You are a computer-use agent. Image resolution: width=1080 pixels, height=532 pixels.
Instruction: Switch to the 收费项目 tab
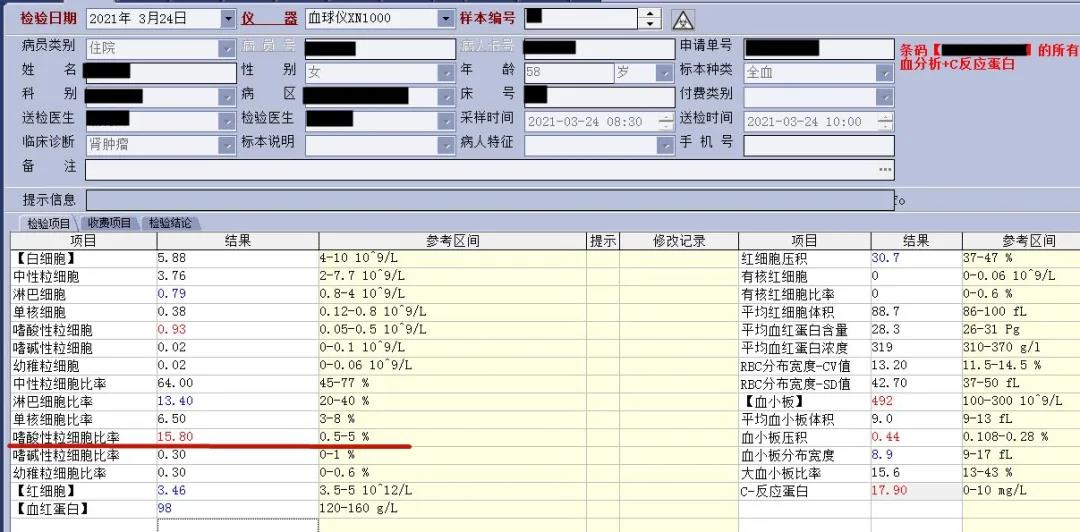pyautogui.click(x=109, y=223)
